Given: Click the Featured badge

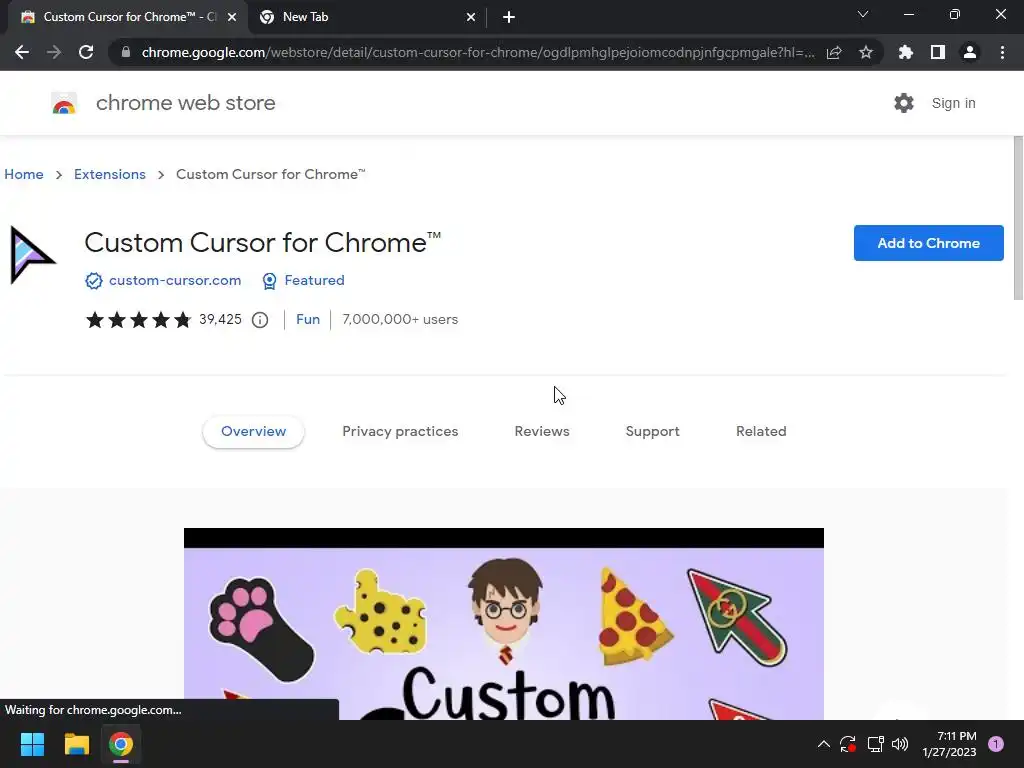Looking at the screenshot, I should 304,280.
